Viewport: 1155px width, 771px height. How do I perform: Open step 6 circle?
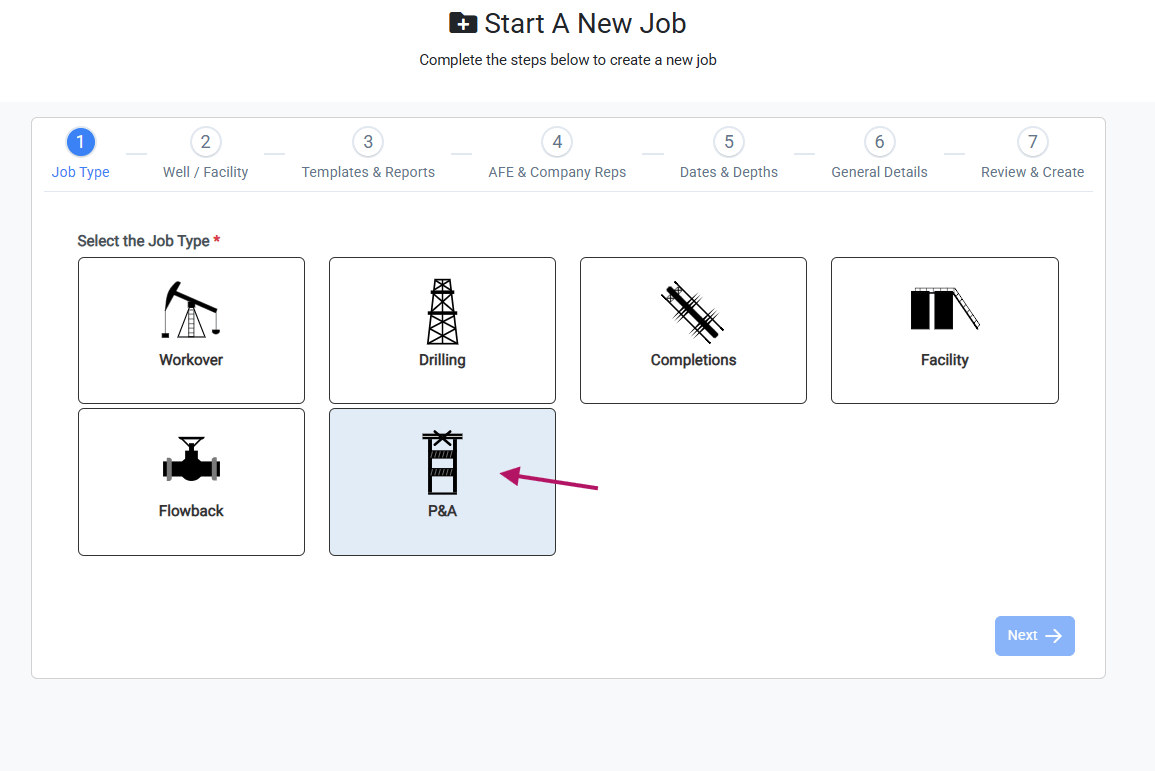click(879, 142)
